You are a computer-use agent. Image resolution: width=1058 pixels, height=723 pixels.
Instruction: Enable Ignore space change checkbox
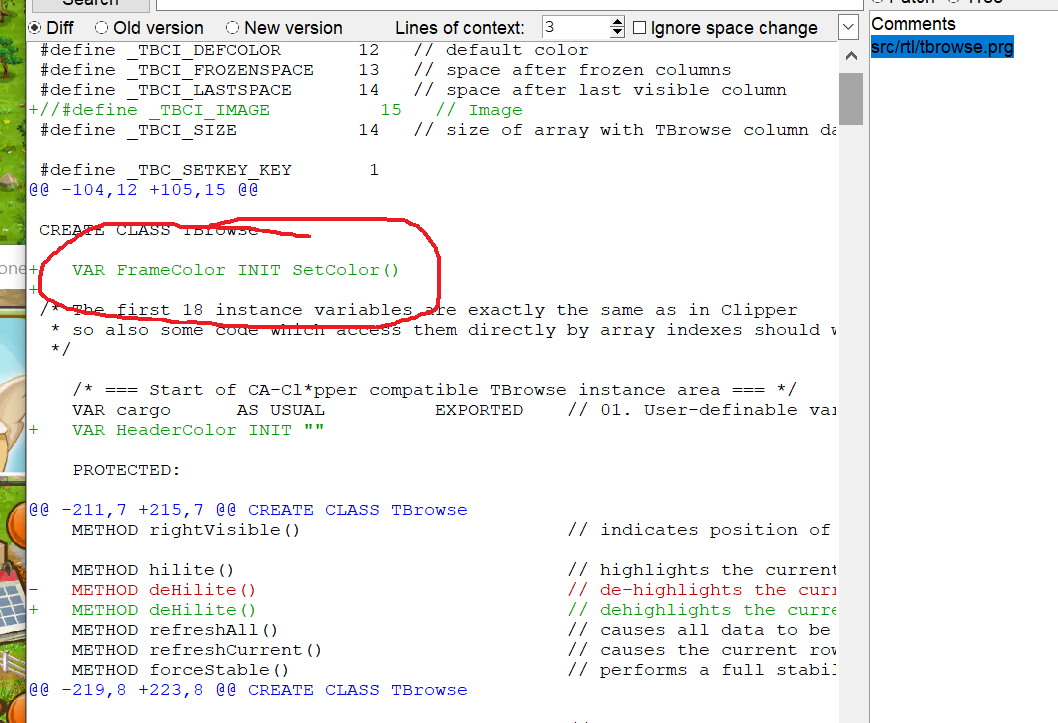tap(640, 28)
